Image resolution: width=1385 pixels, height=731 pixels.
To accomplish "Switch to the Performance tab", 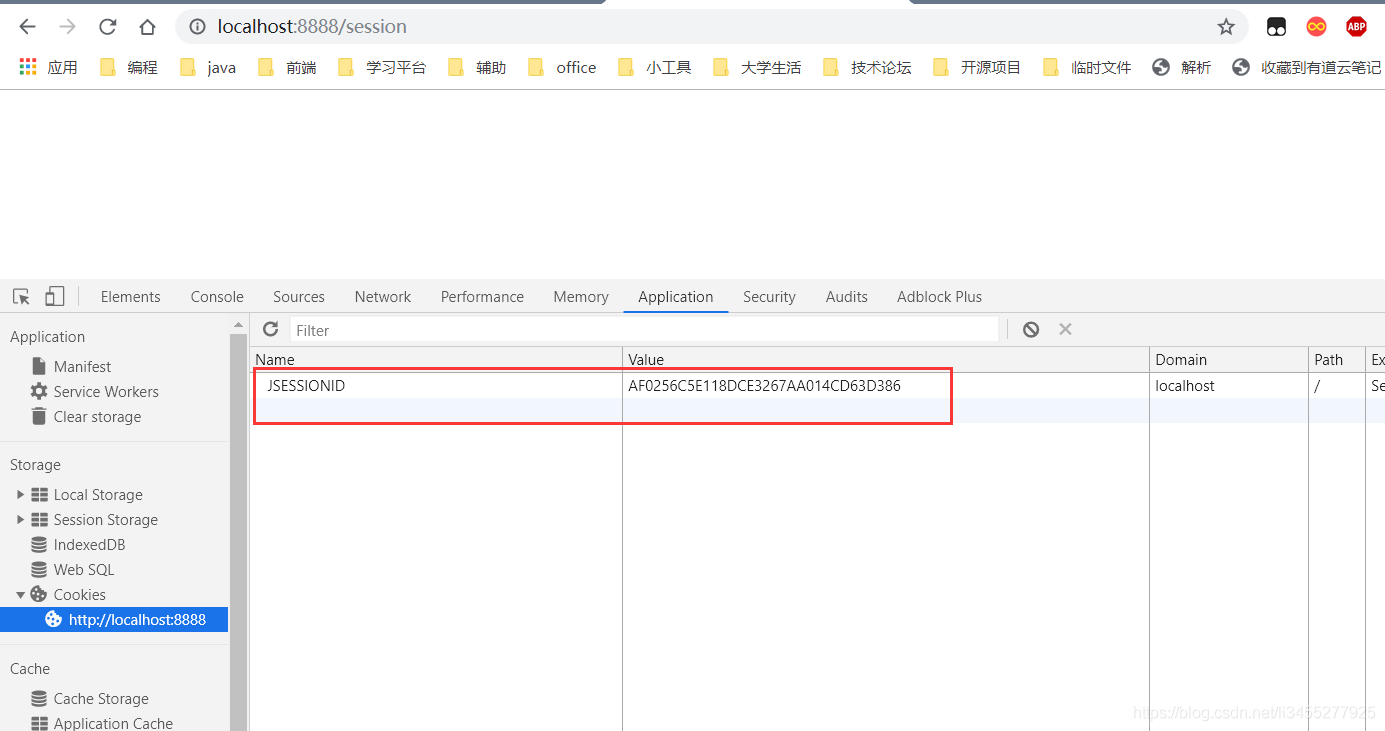I will [x=482, y=297].
